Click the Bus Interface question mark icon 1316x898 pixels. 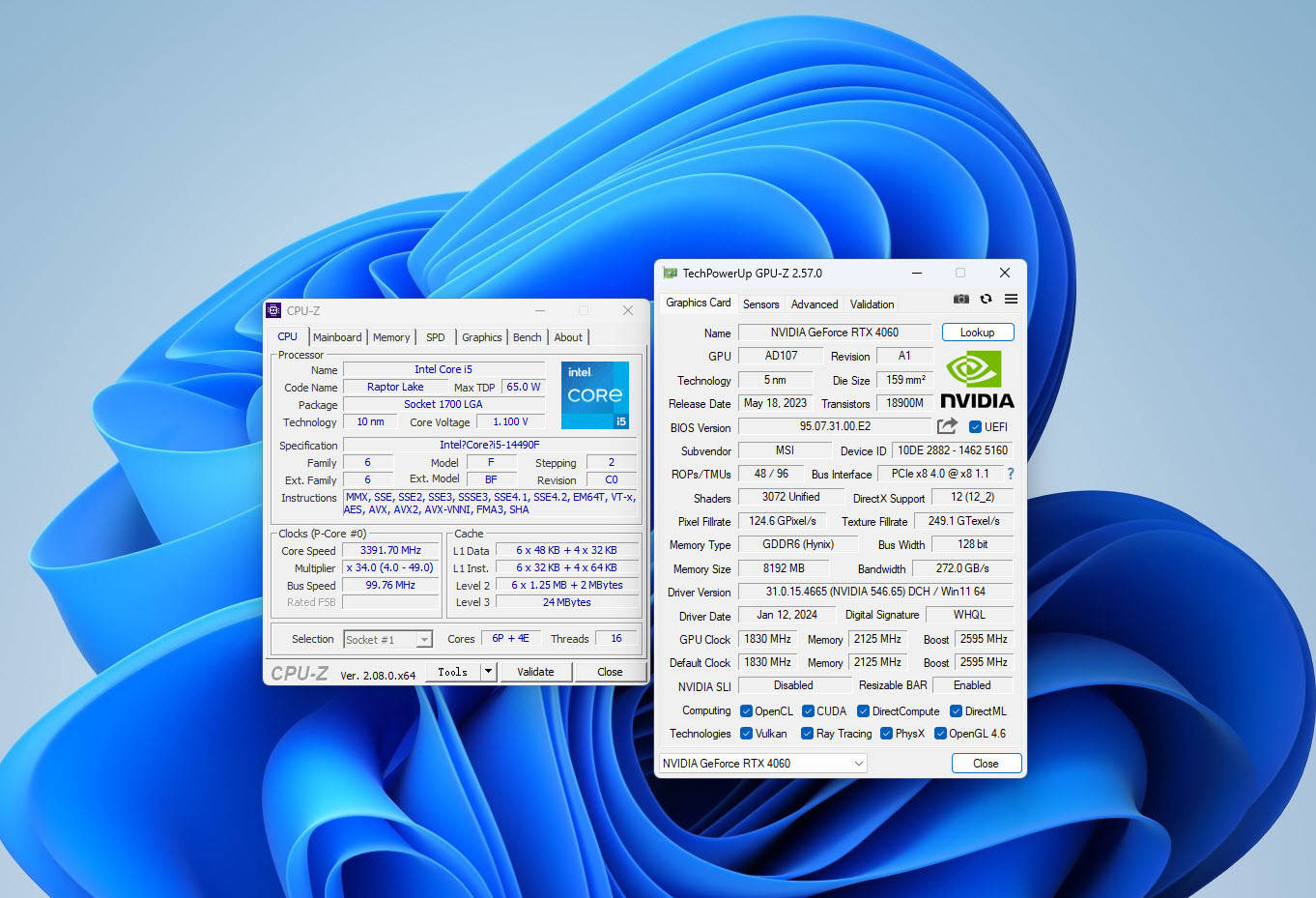pyautogui.click(x=1011, y=474)
